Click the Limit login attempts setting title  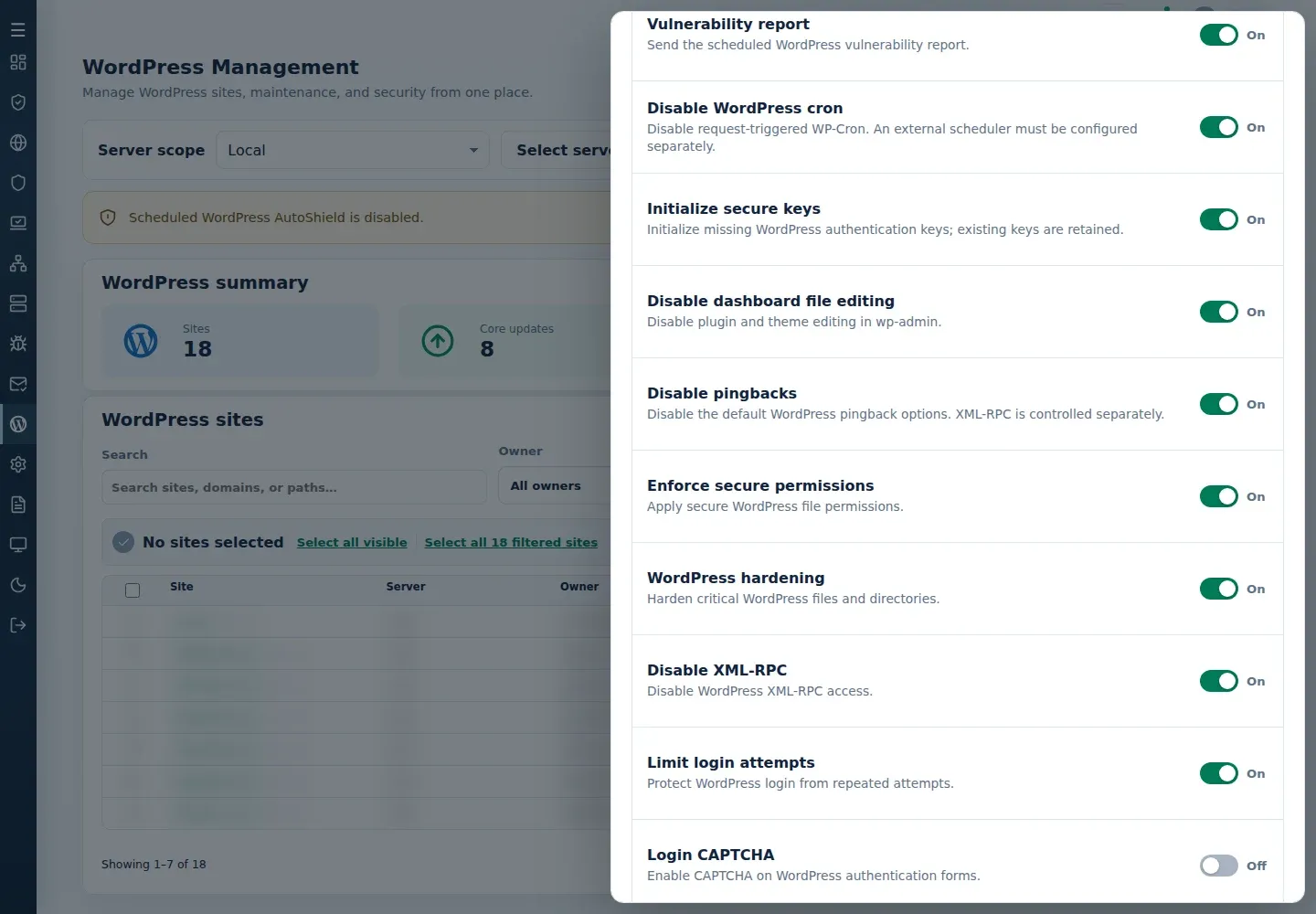pos(730,762)
